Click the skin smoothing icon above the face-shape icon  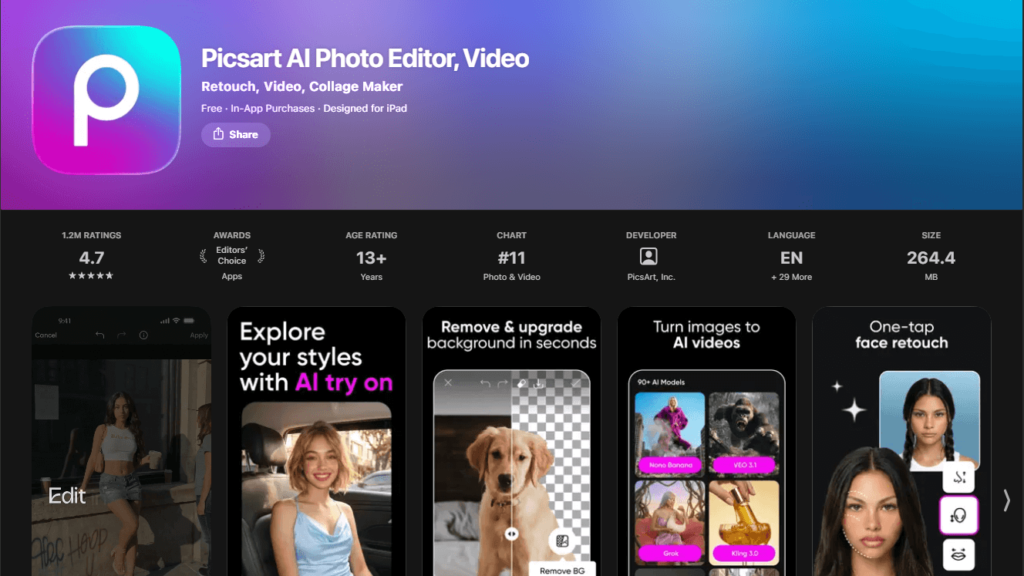point(959,477)
